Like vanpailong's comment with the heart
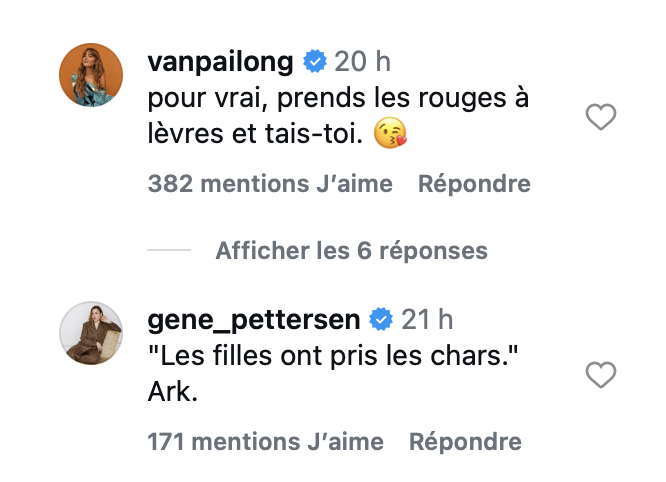The height and width of the screenshot is (482, 666). [x=600, y=119]
